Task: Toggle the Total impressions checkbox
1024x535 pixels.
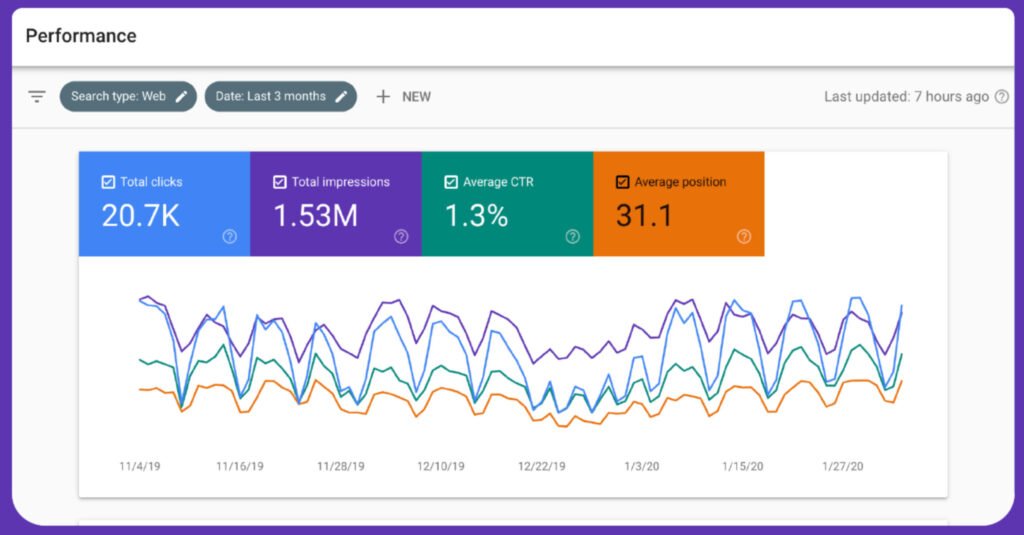Action: click(x=279, y=182)
